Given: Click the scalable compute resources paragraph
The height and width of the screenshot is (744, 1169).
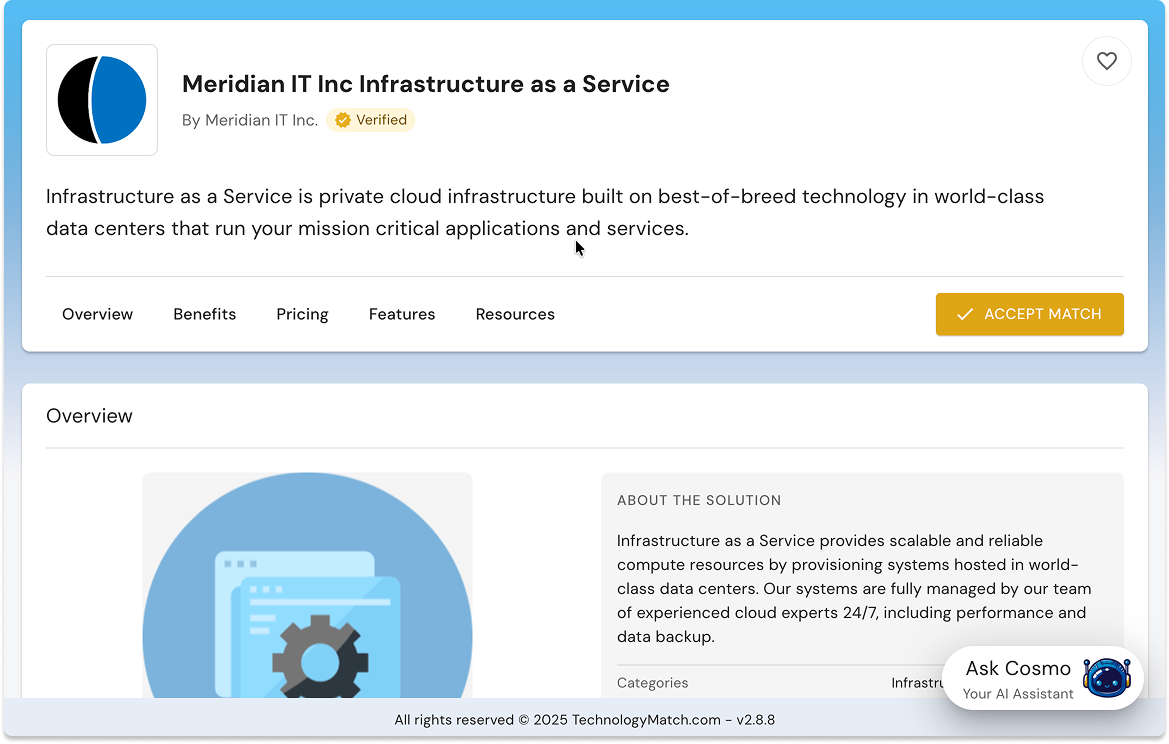Looking at the screenshot, I should [854, 588].
